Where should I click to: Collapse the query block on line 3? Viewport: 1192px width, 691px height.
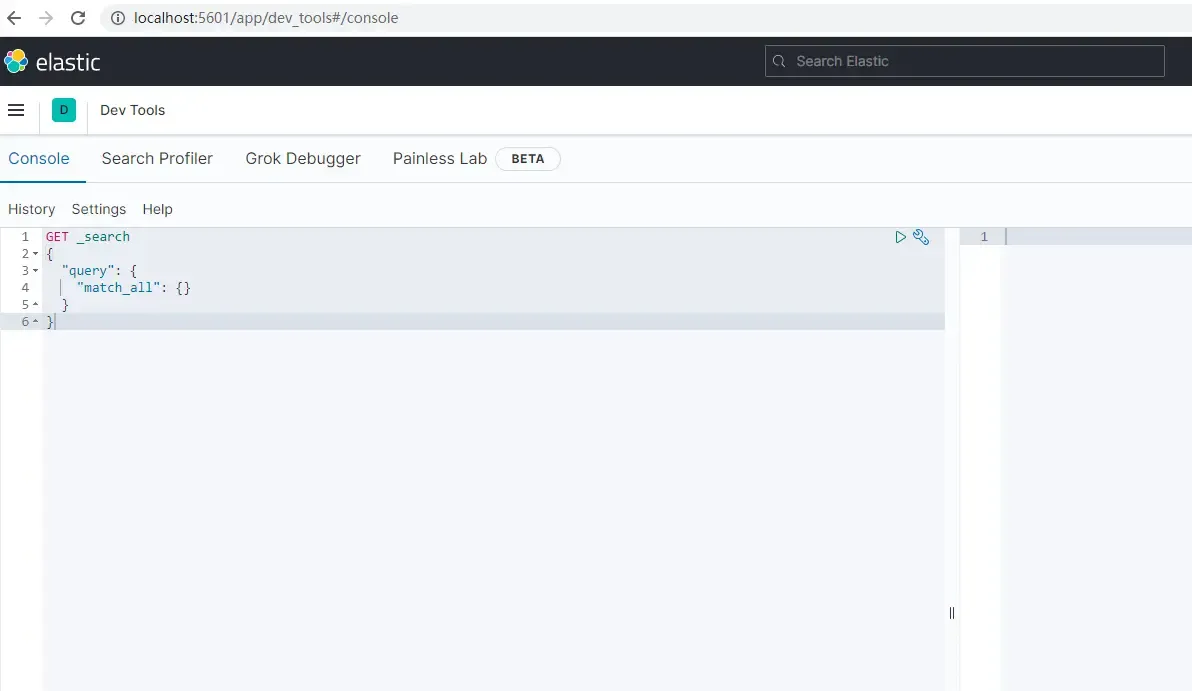tap(36, 271)
